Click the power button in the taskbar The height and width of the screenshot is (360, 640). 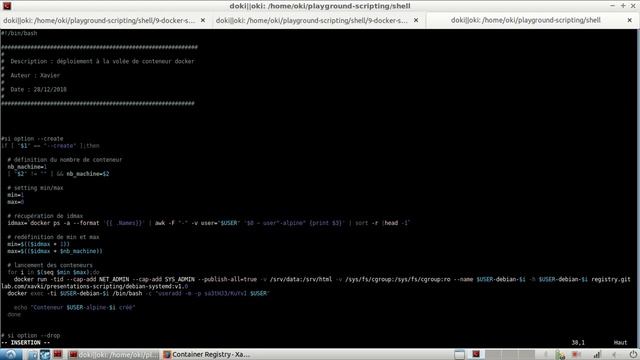click(633, 355)
